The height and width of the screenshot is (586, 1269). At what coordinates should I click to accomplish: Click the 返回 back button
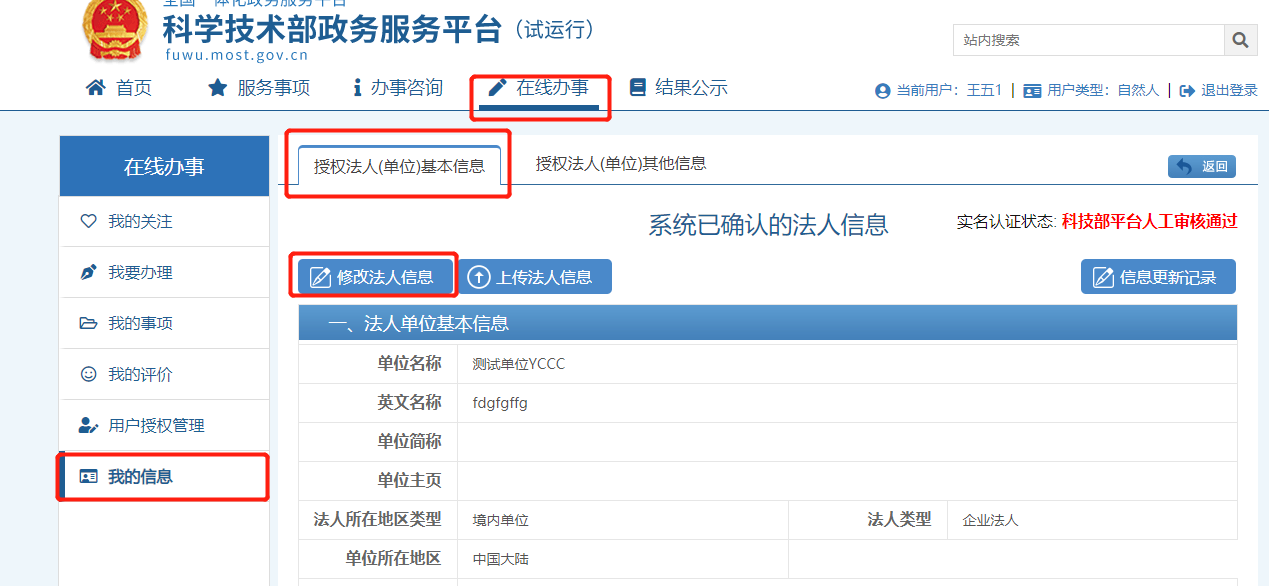point(1202,167)
